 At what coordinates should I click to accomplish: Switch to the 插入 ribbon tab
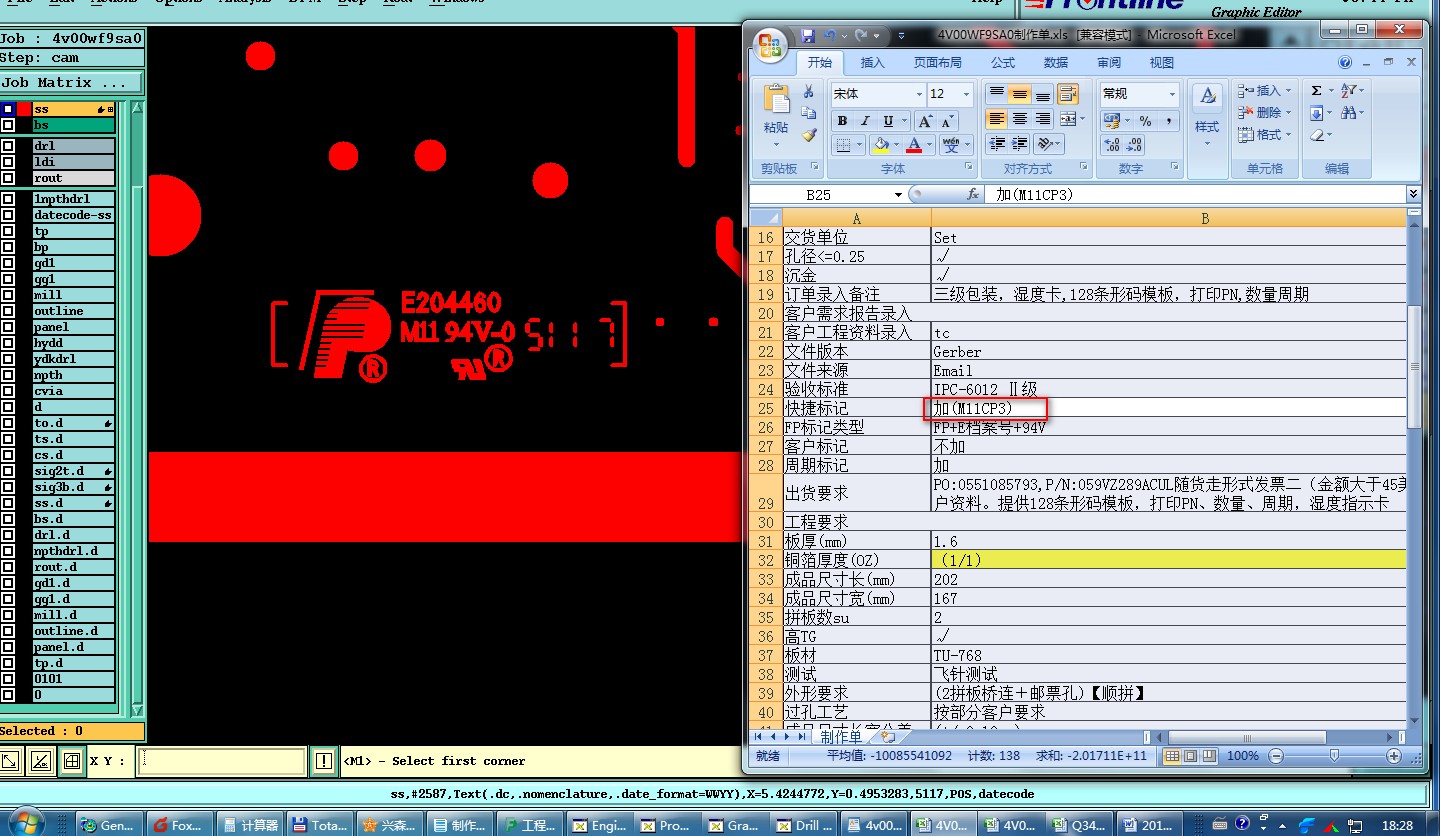[x=873, y=63]
